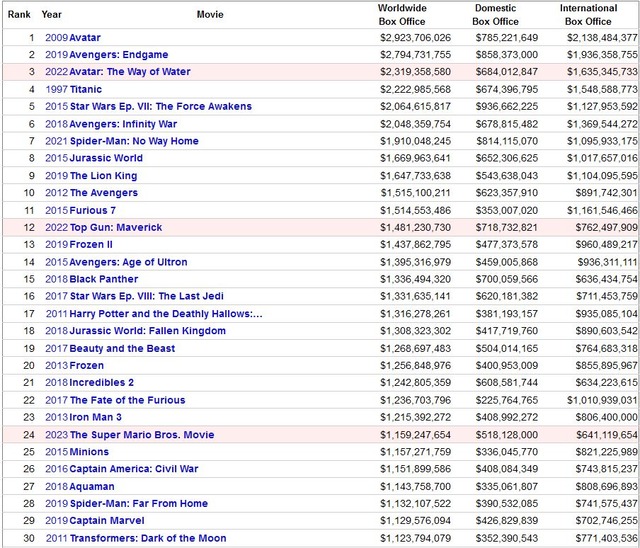Select worldwide total $2,923,706,026

pos(416,38)
